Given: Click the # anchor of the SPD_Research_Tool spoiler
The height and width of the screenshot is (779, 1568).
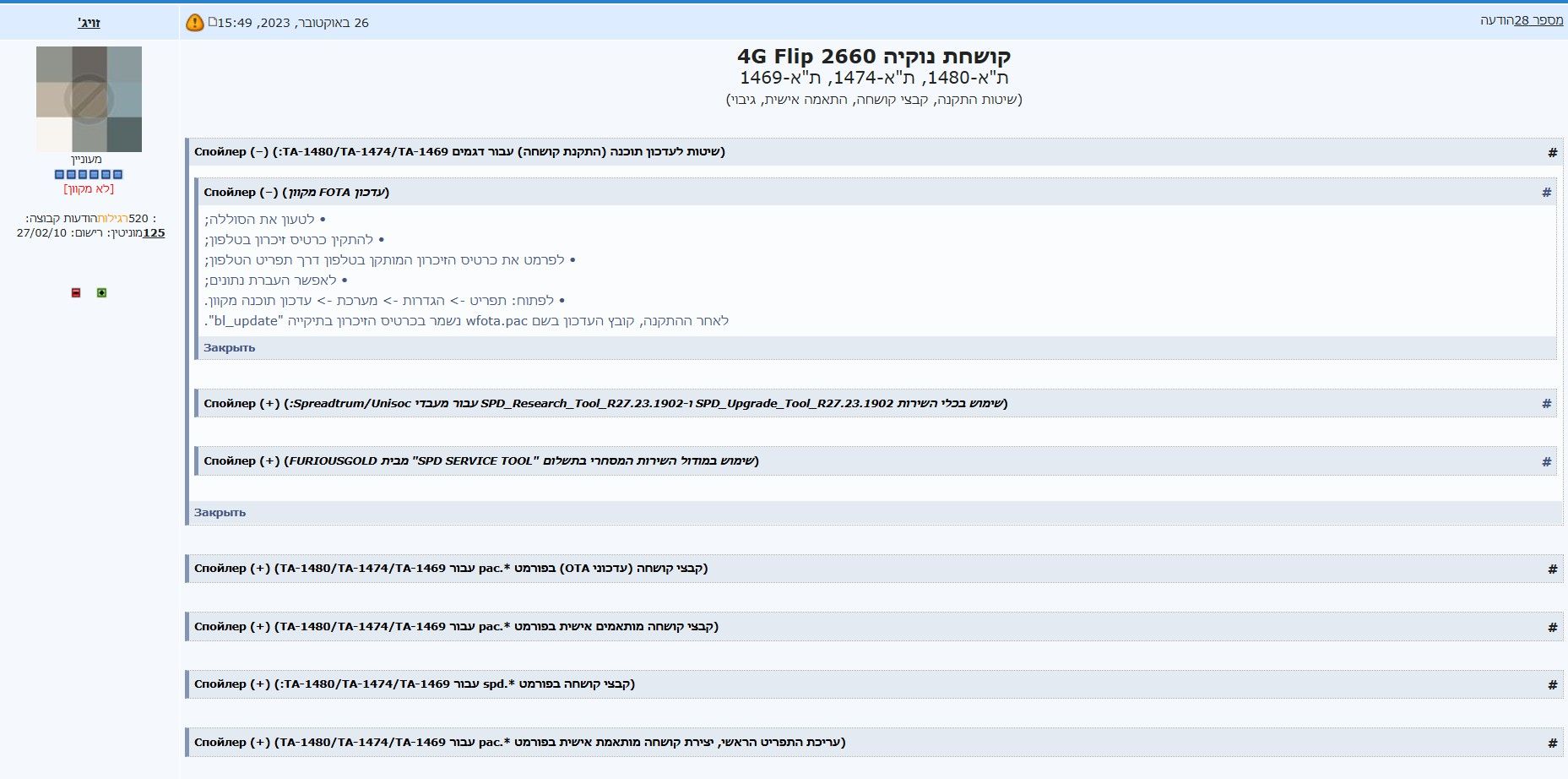Looking at the screenshot, I should pos(1546,404).
